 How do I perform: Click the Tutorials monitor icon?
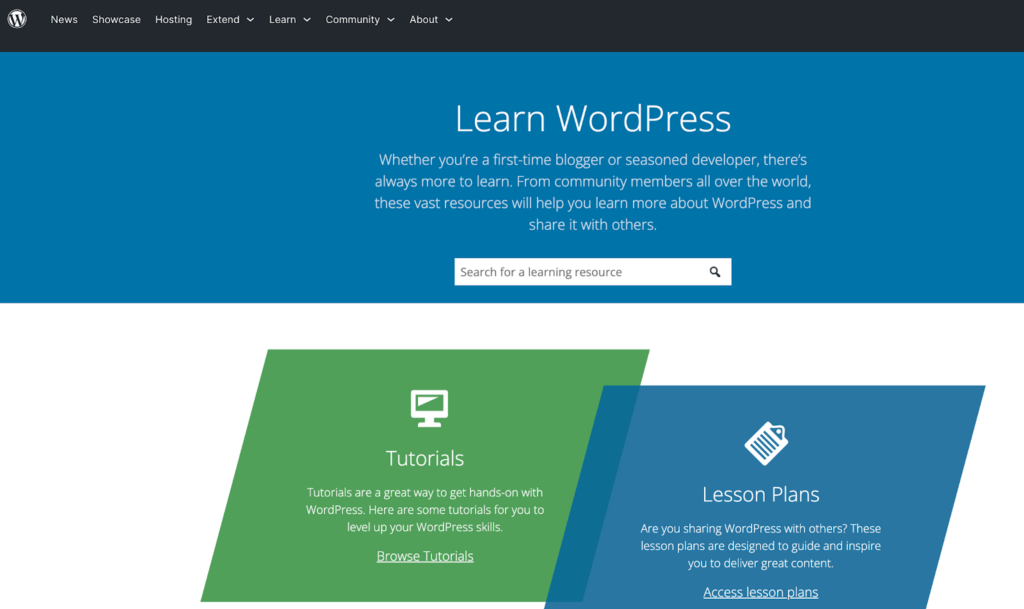tap(429, 408)
